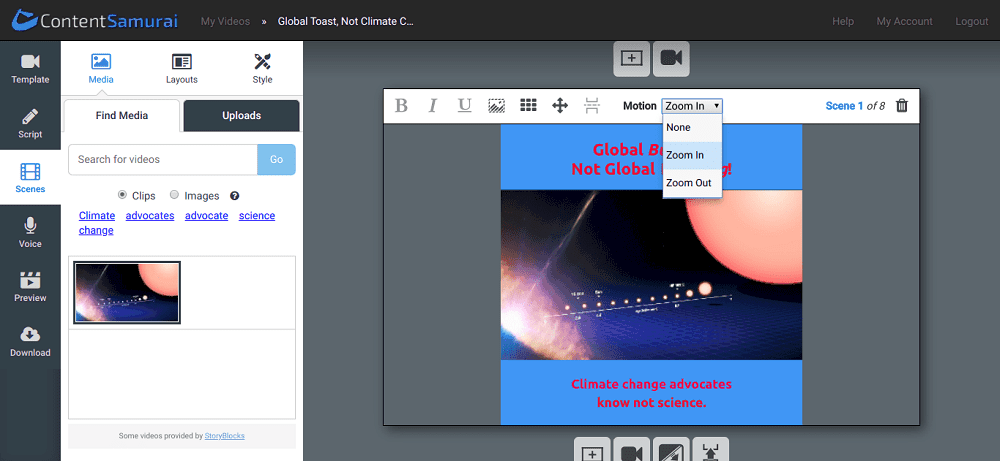Focus the Search for videos field
Image resolution: width=1000 pixels, height=461 pixels.
[163, 159]
